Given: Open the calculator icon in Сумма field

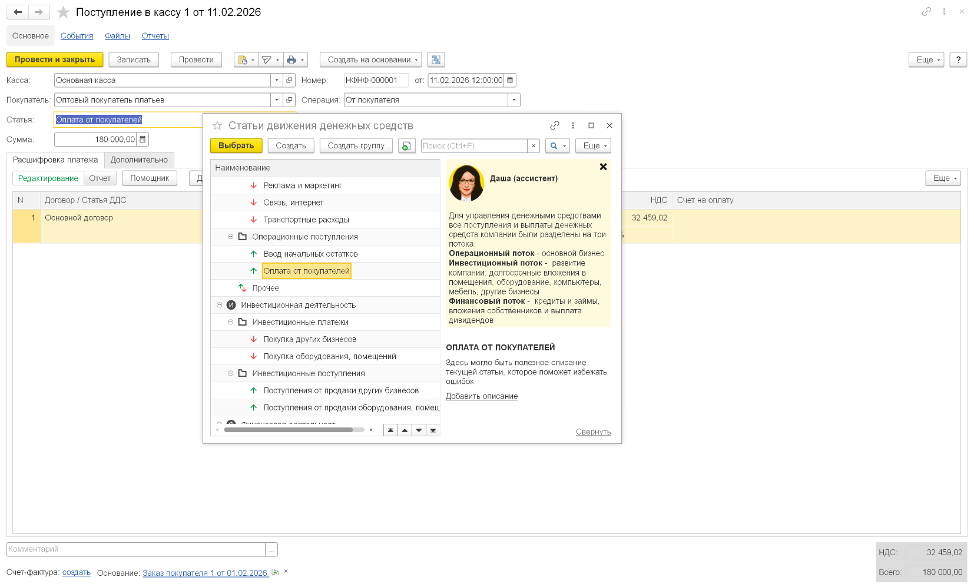Looking at the screenshot, I should click(x=143, y=140).
